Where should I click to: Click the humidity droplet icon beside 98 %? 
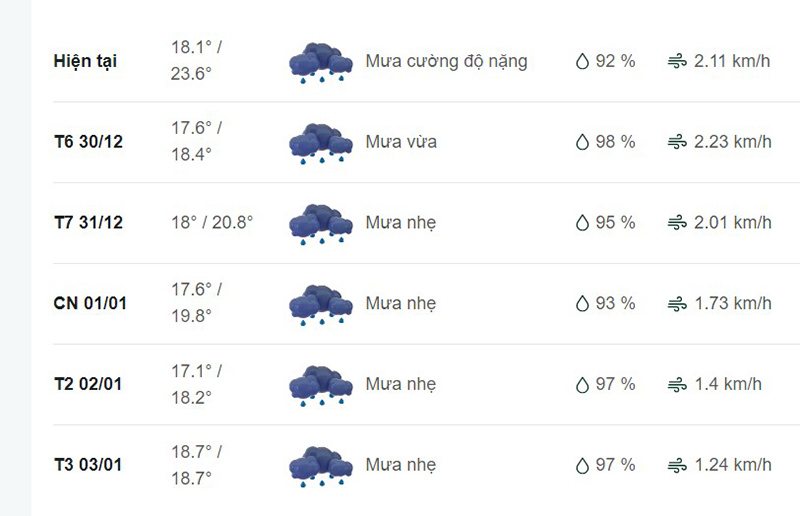pos(582,142)
